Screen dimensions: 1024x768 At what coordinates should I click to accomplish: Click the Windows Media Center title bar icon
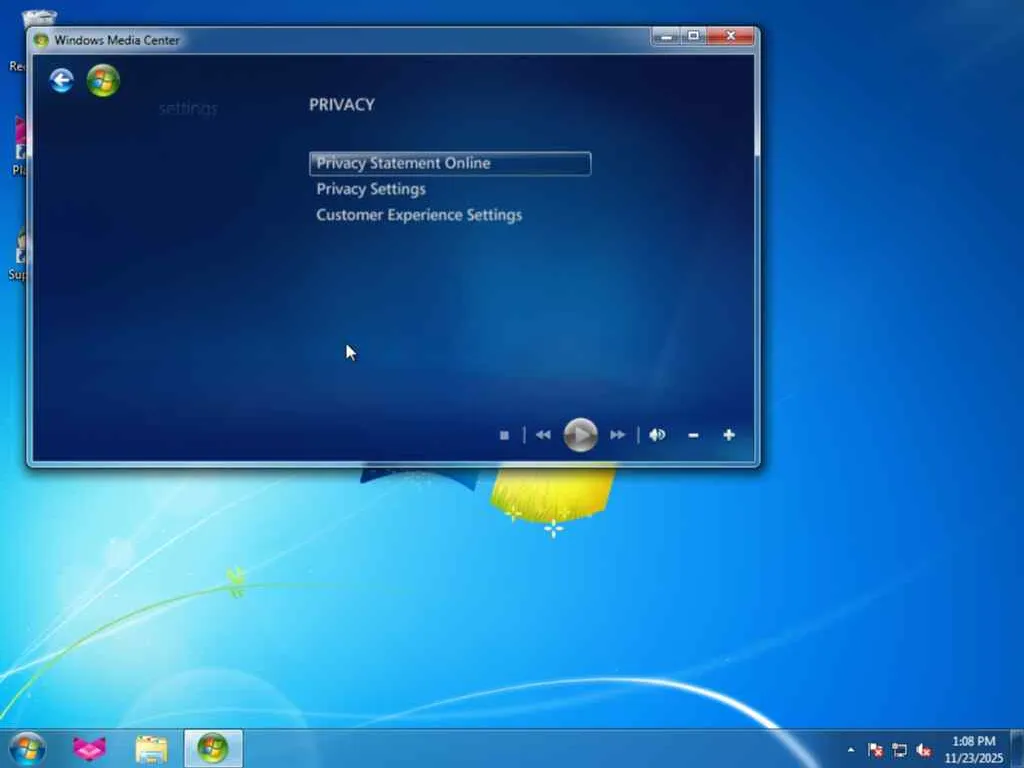[x=41, y=40]
